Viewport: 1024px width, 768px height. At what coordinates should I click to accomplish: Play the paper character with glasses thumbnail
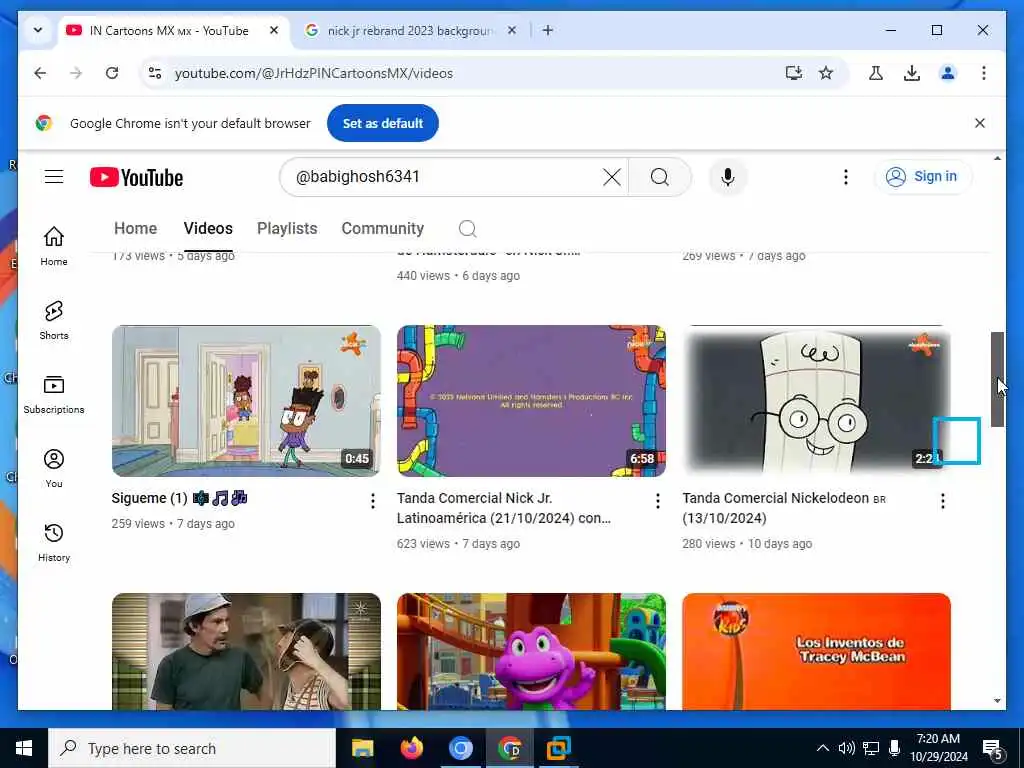[816, 401]
